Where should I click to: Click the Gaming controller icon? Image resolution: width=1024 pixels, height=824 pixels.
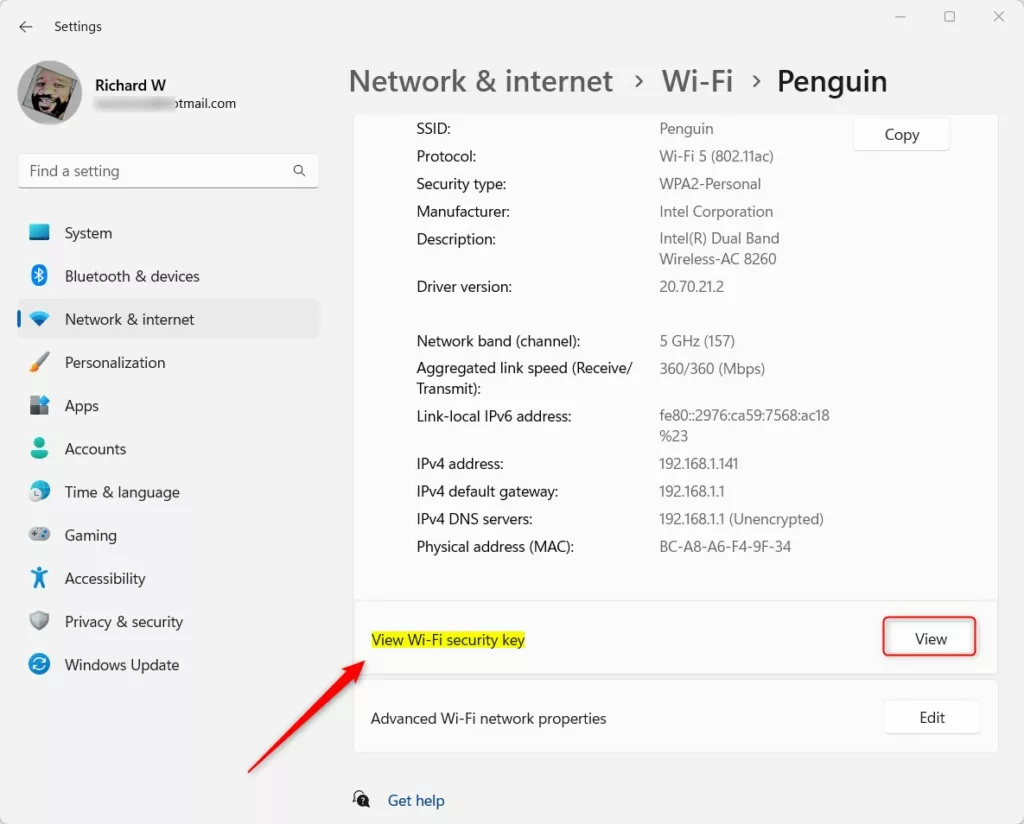pyautogui.click(x=39, y=535)
